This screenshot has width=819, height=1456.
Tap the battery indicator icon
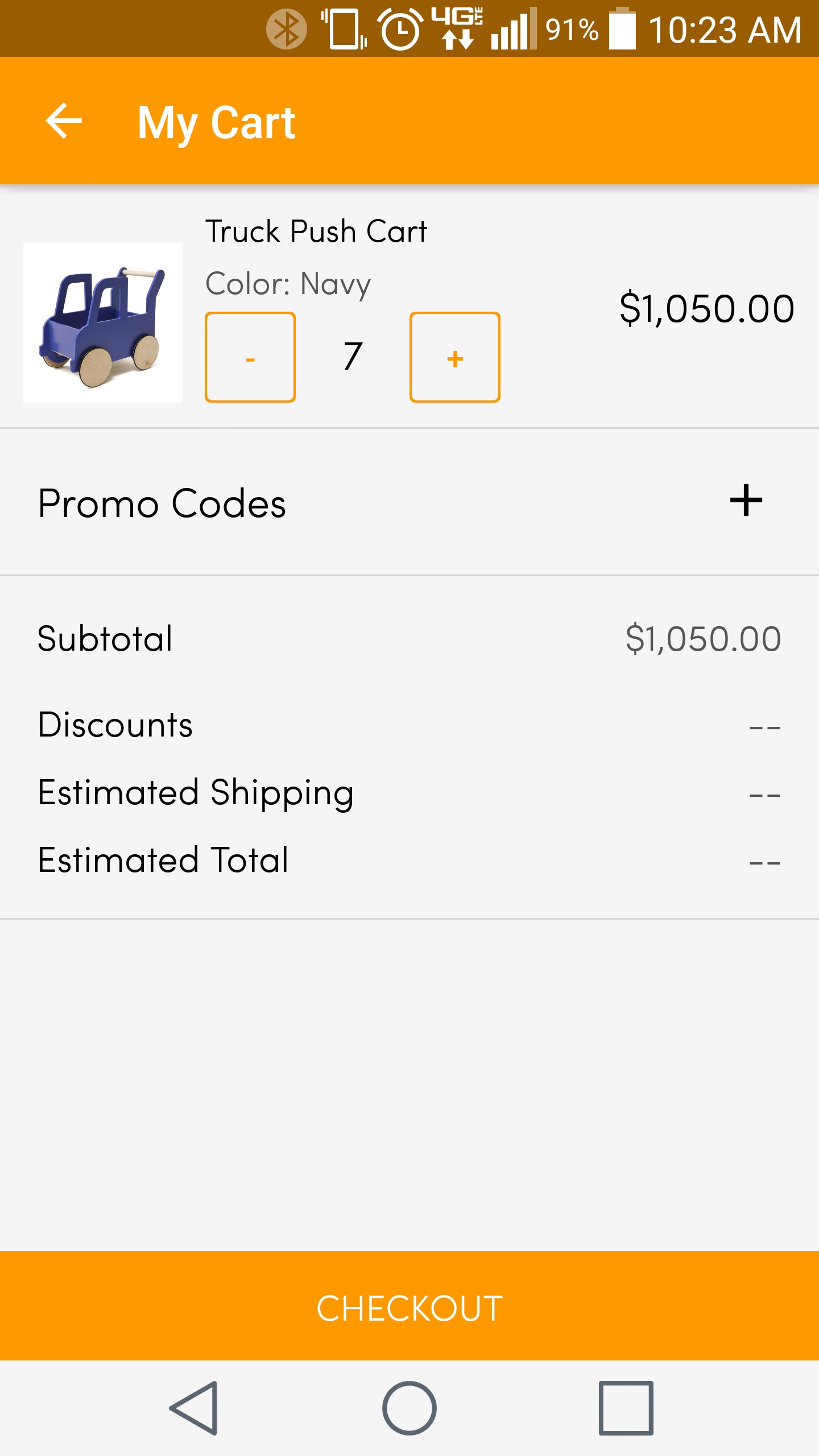(623, 29)
